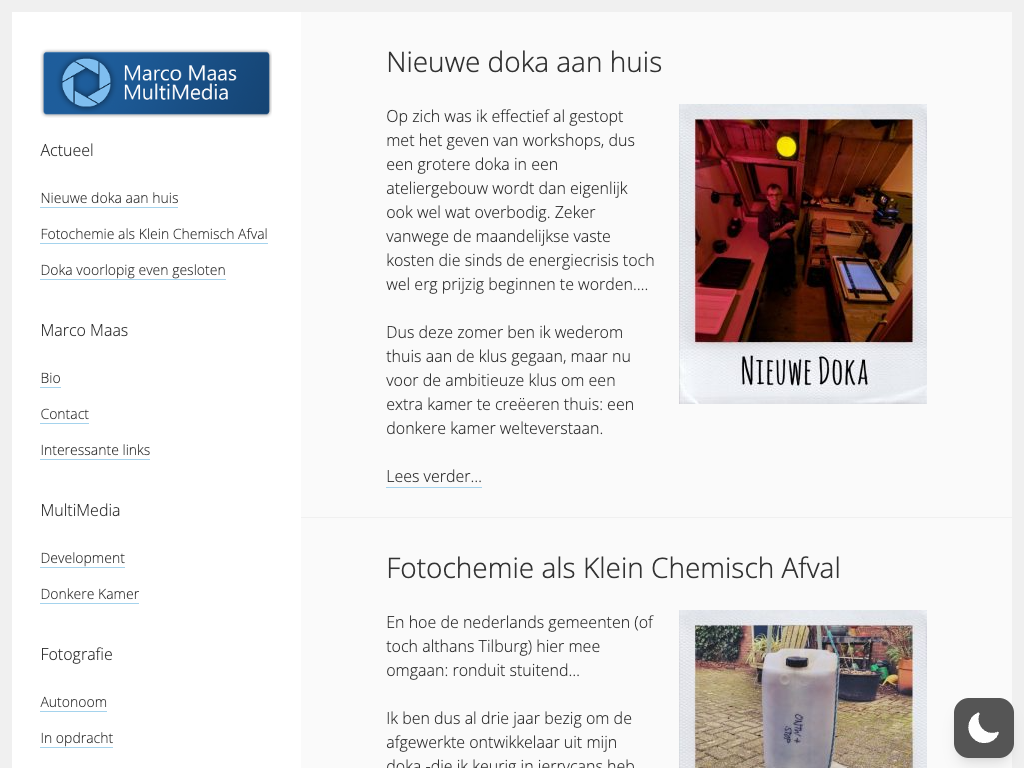This screenshot has height=768, width=1024.
Task: Open 'Nieuwe doka aan huis' sidebar link
Action: (109, 198)
